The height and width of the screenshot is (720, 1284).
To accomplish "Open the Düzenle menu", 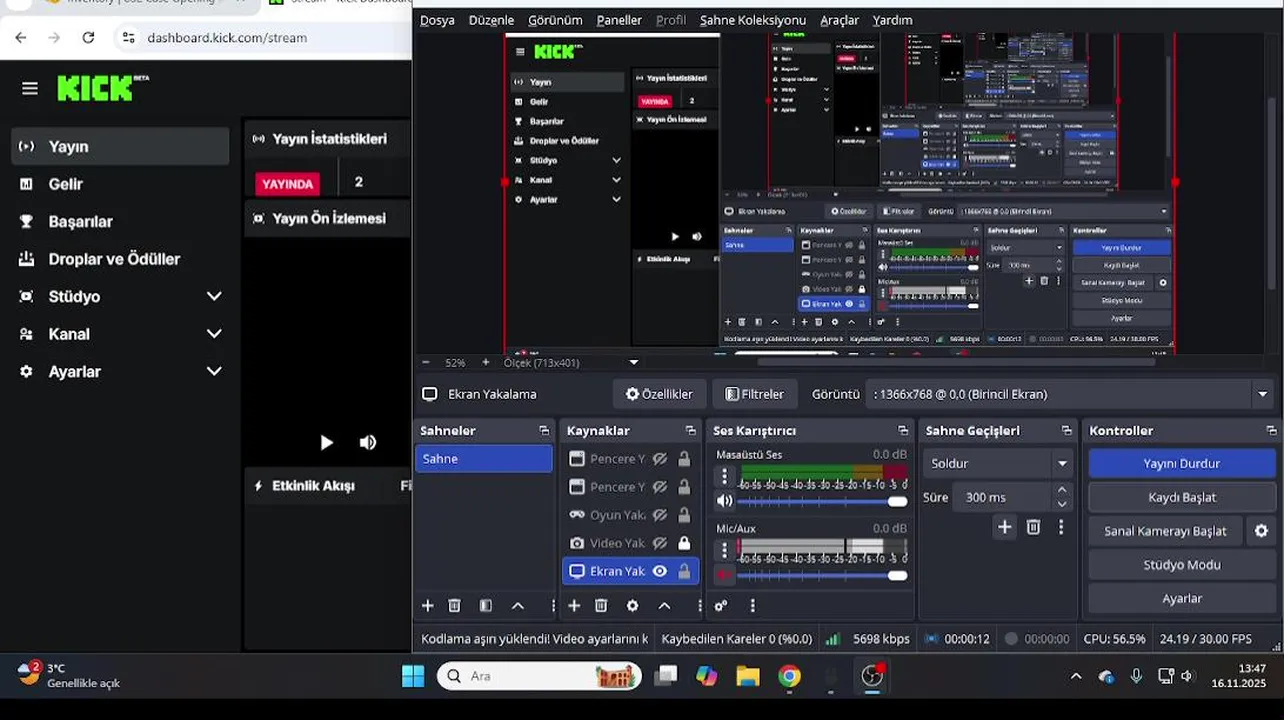I will coord(491,20).
